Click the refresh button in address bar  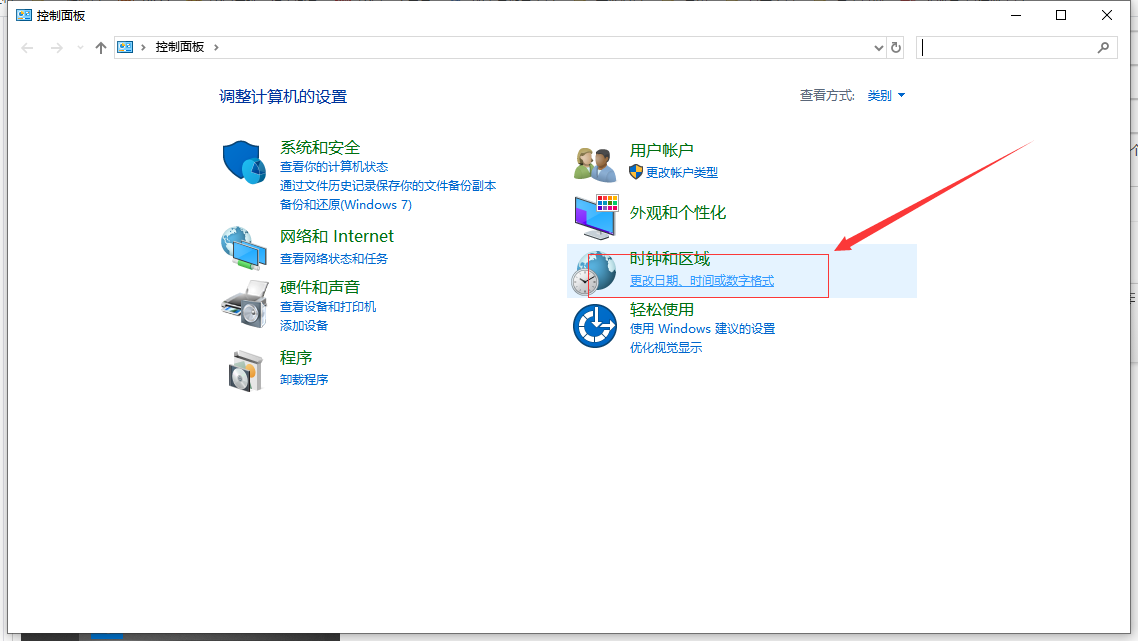point(897,46)
